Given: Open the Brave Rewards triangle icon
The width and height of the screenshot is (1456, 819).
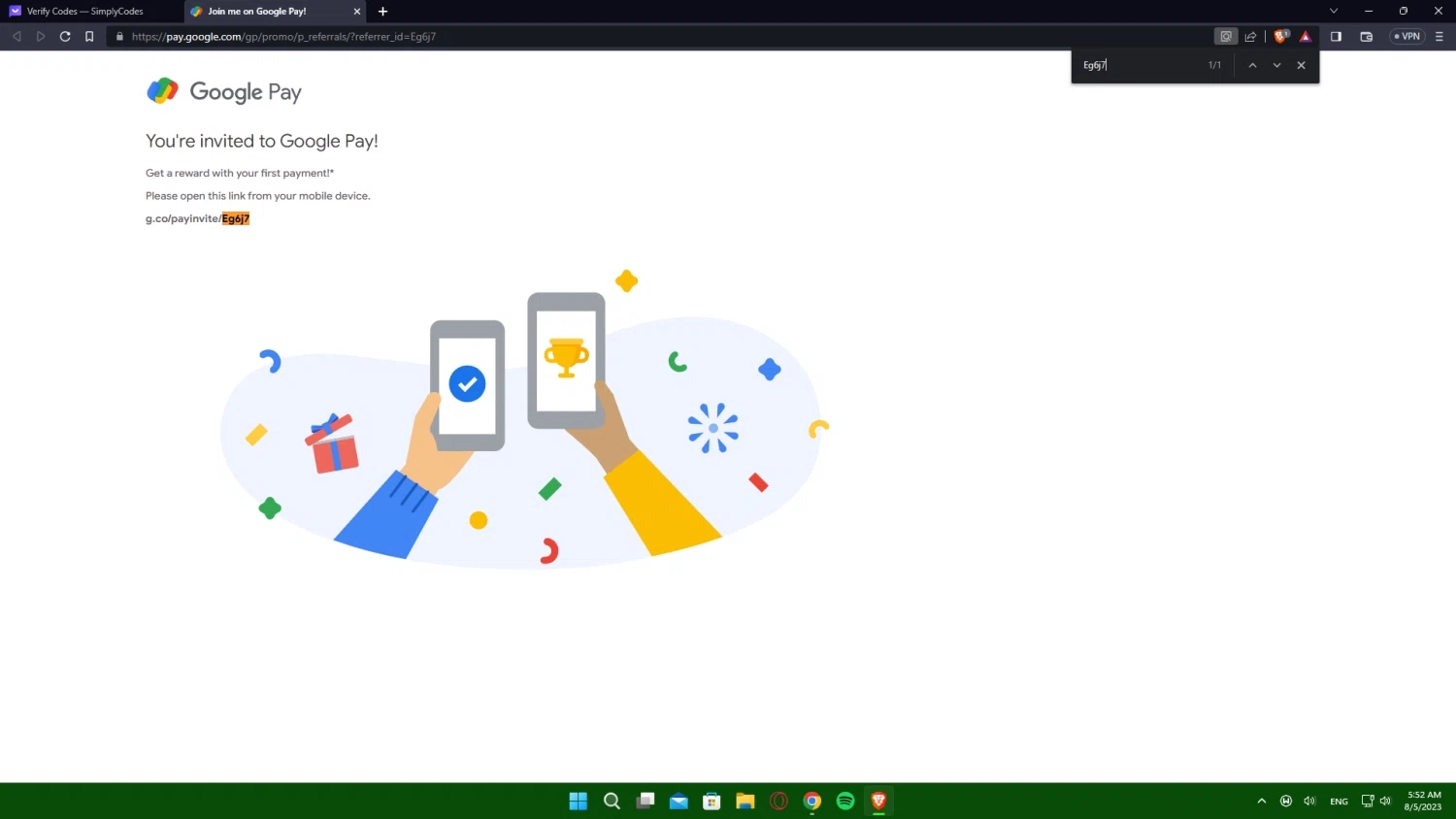Looking at the screenshot, I should pyautogui.click(x=1306, y=37).
